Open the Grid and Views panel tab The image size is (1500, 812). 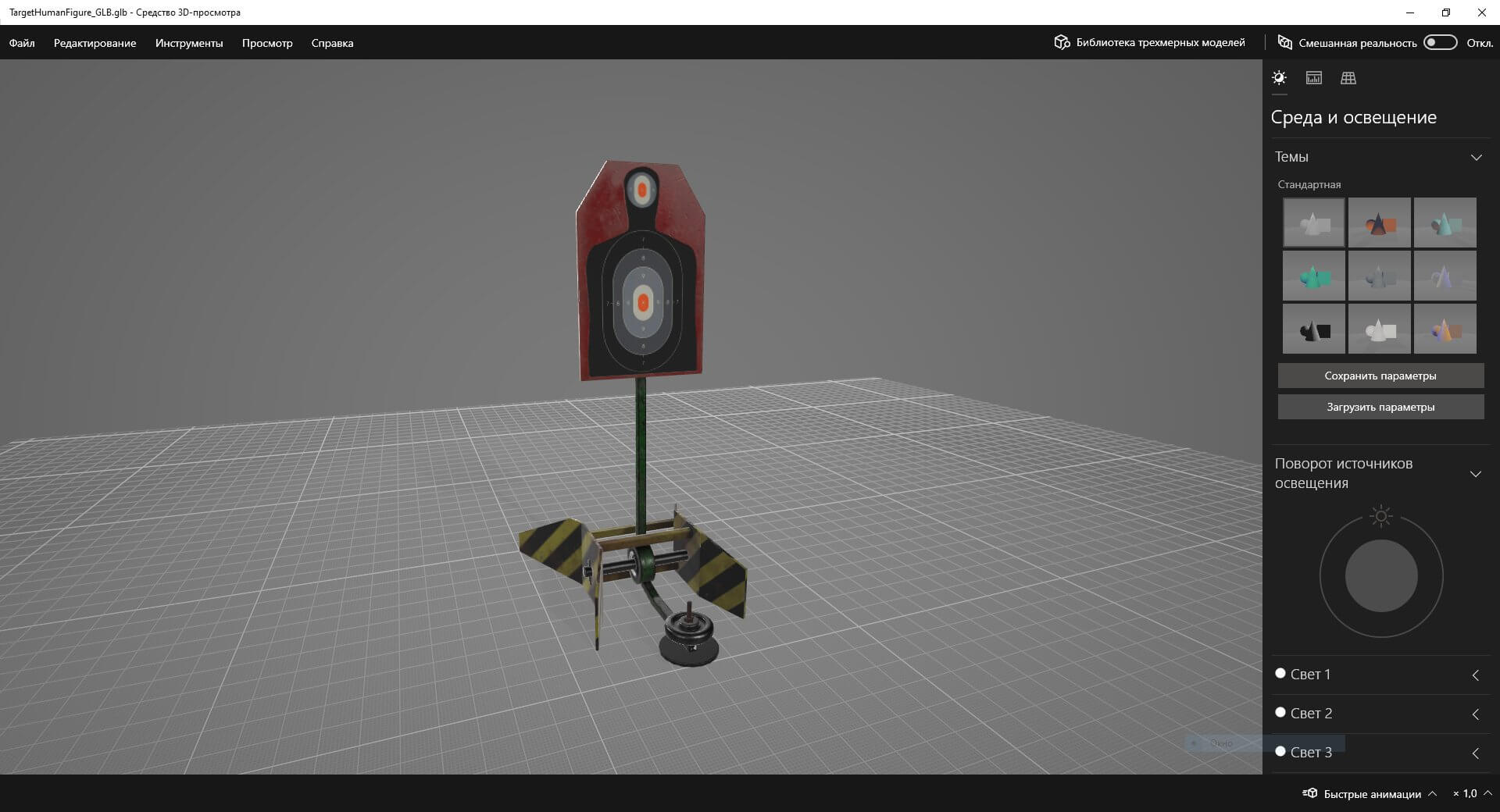click(x=1348, y=78)
